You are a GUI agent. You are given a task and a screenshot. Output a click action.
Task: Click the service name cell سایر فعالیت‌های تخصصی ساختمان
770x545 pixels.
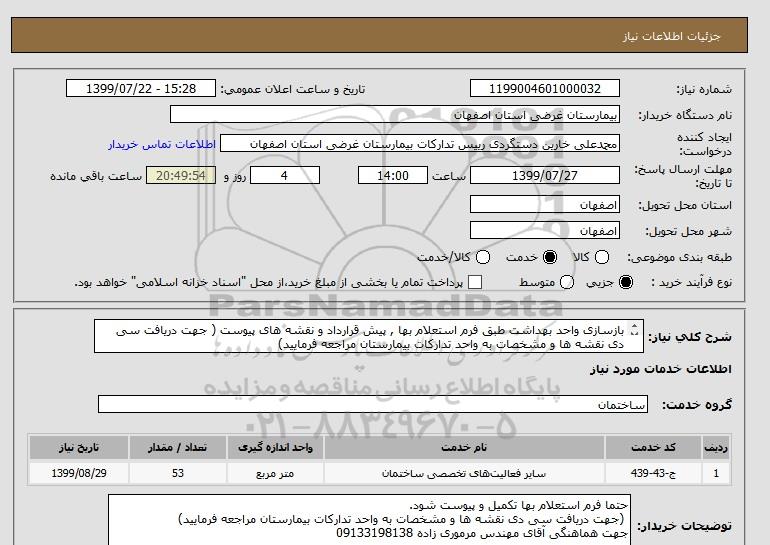[x=464, y=473]
